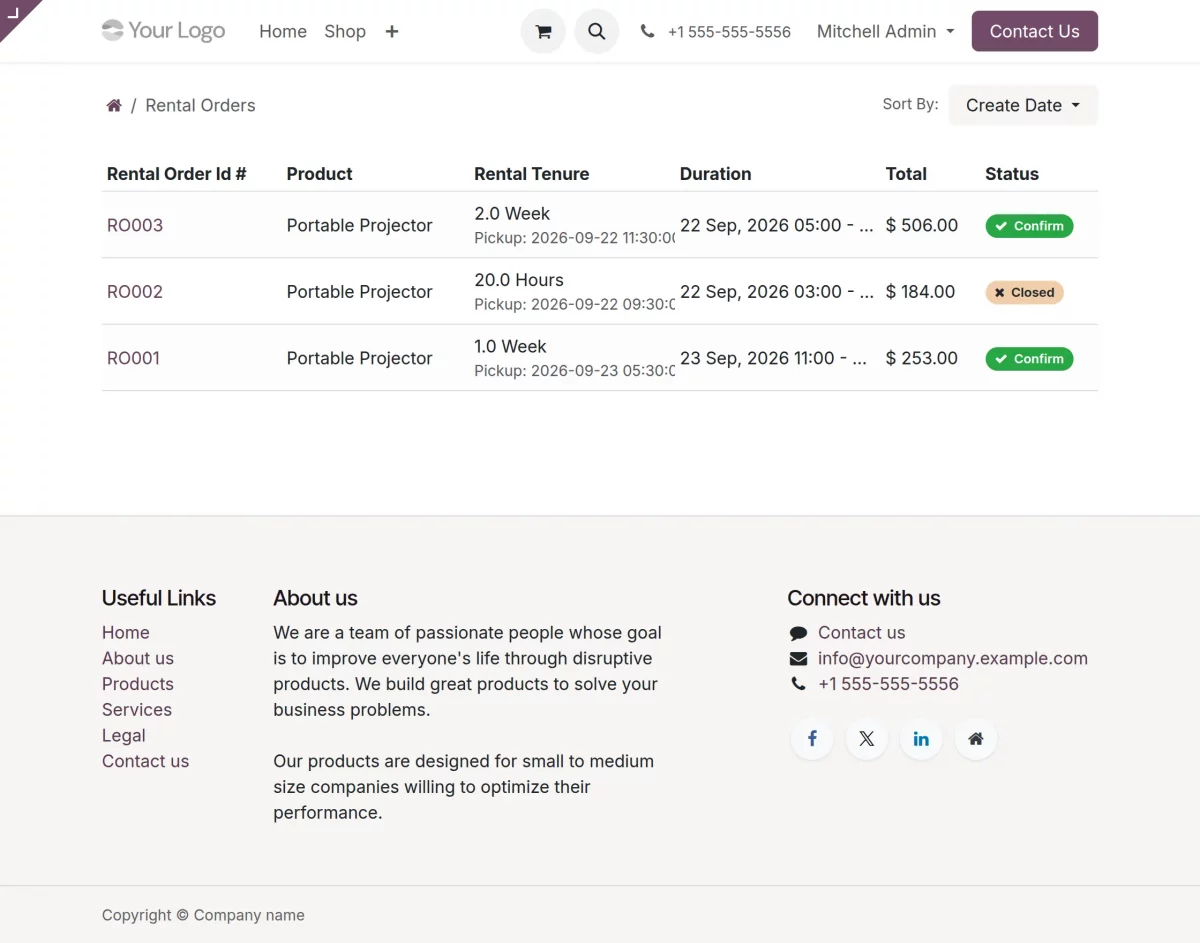Click the plus icon in navbar
Image resolution: width=1200 pixels, height=943 pixels.
click(392, 31)
